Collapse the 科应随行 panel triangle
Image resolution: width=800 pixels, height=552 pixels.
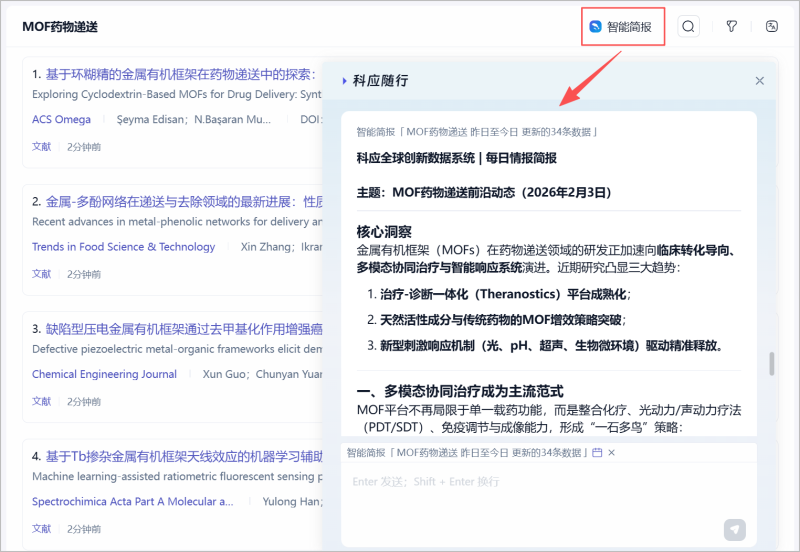point(345,81)
